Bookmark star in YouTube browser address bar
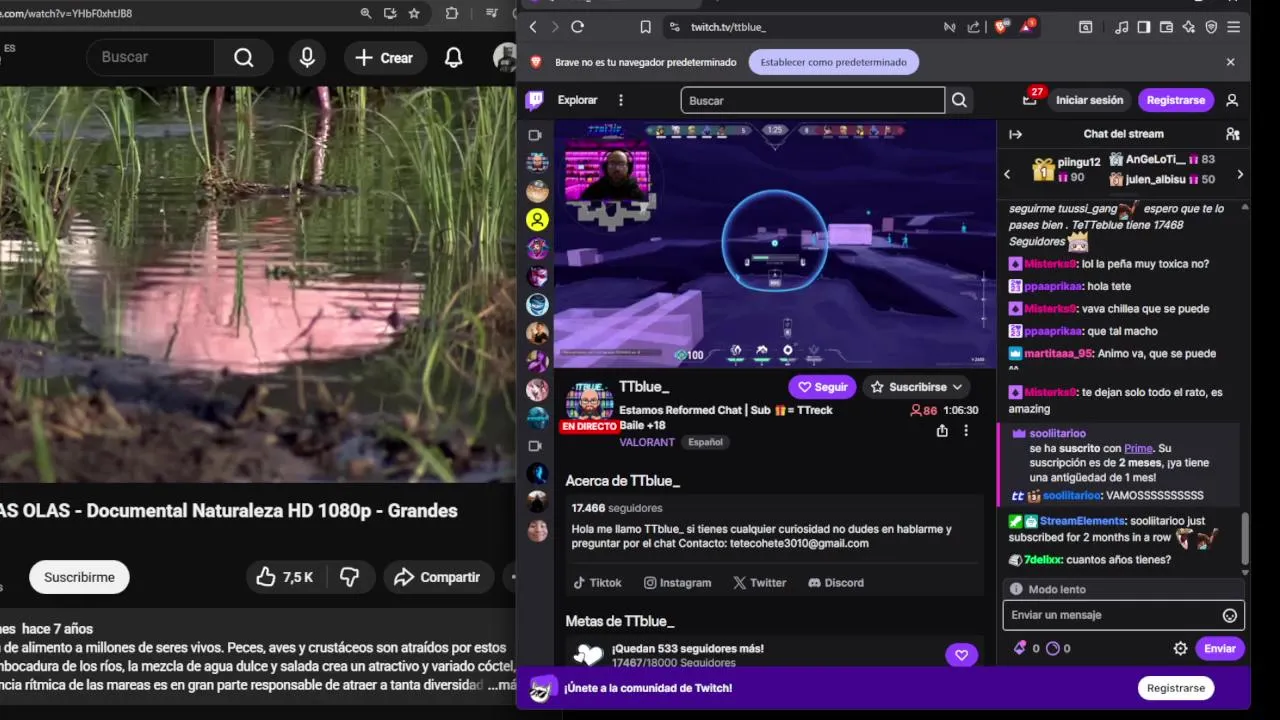This screenshot has width=1280, height=720. pyautogui.click(x=414, y=13)
